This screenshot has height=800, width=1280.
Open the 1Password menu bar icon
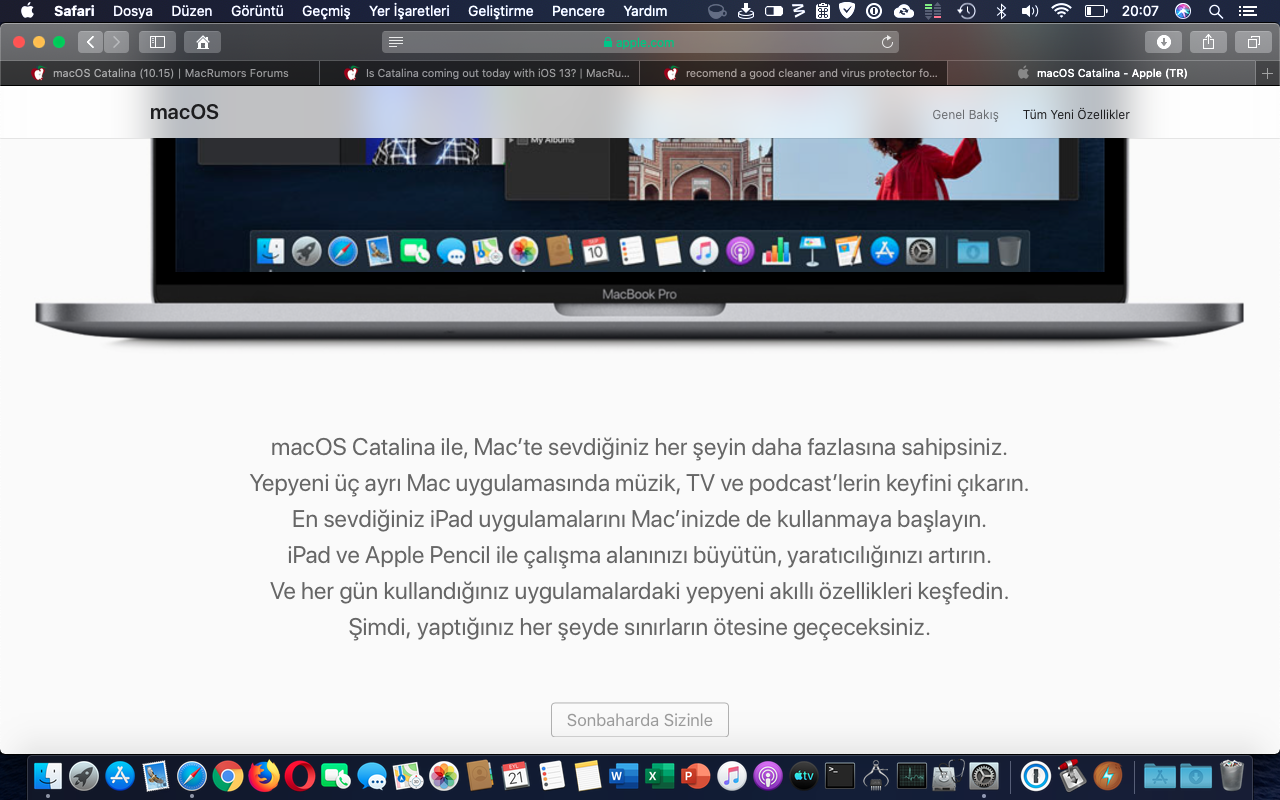[x=873, y=11]
